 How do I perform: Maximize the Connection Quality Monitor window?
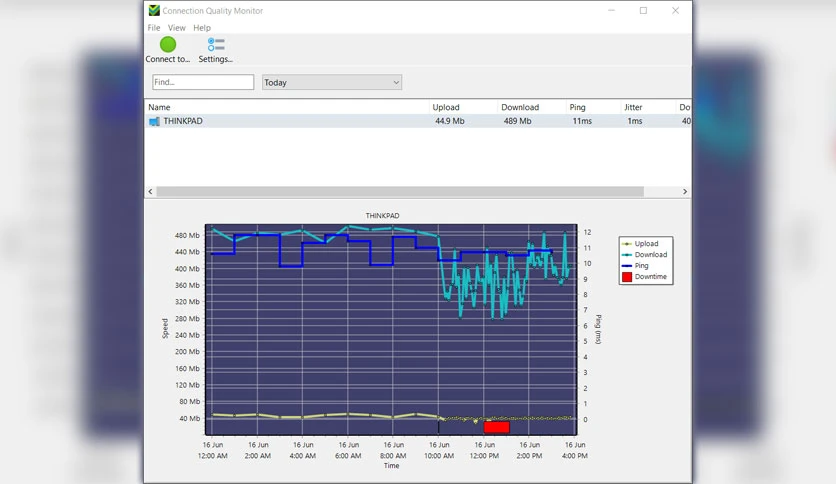[x=644, y=11]
